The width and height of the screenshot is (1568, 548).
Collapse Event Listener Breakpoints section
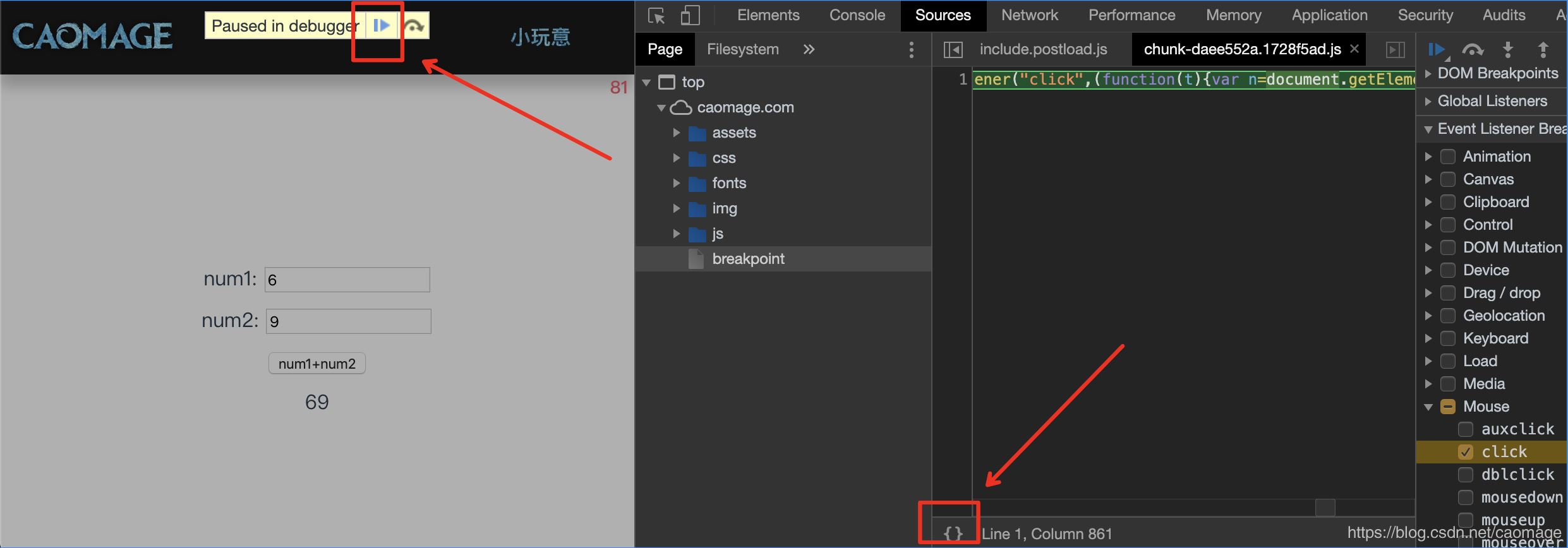point(1428,129)
